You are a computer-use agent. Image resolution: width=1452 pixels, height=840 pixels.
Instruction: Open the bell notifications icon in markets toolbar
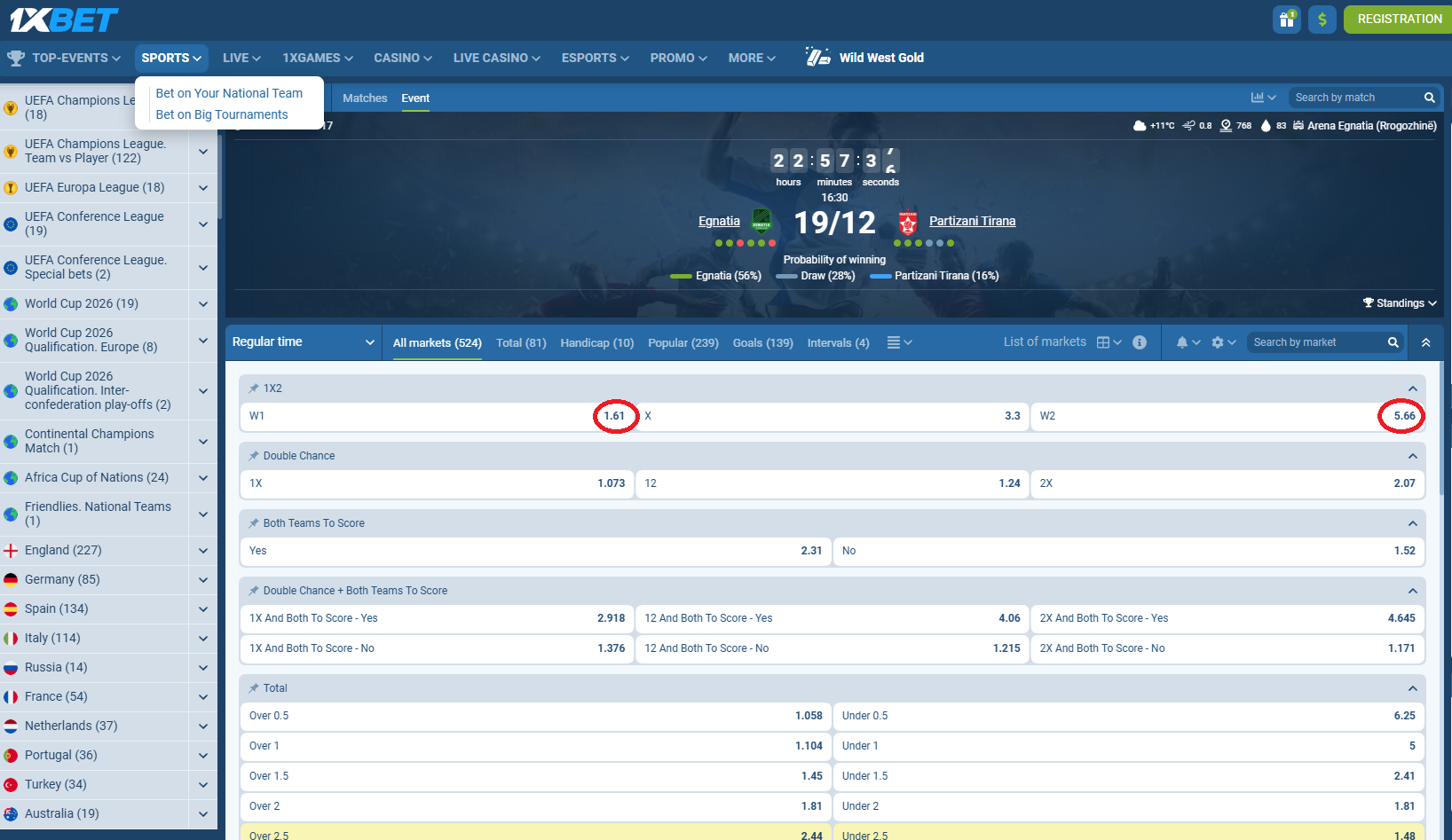point(1184,341)
